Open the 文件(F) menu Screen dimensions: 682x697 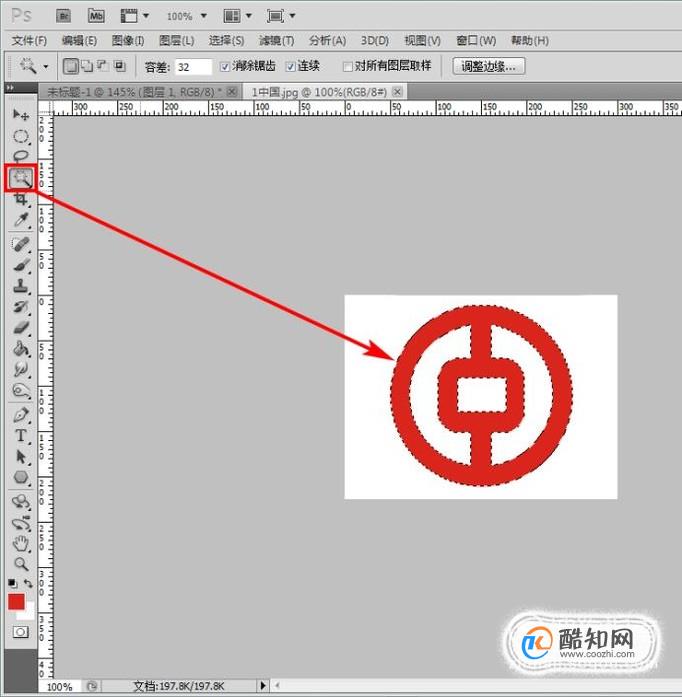coord(29,40)
